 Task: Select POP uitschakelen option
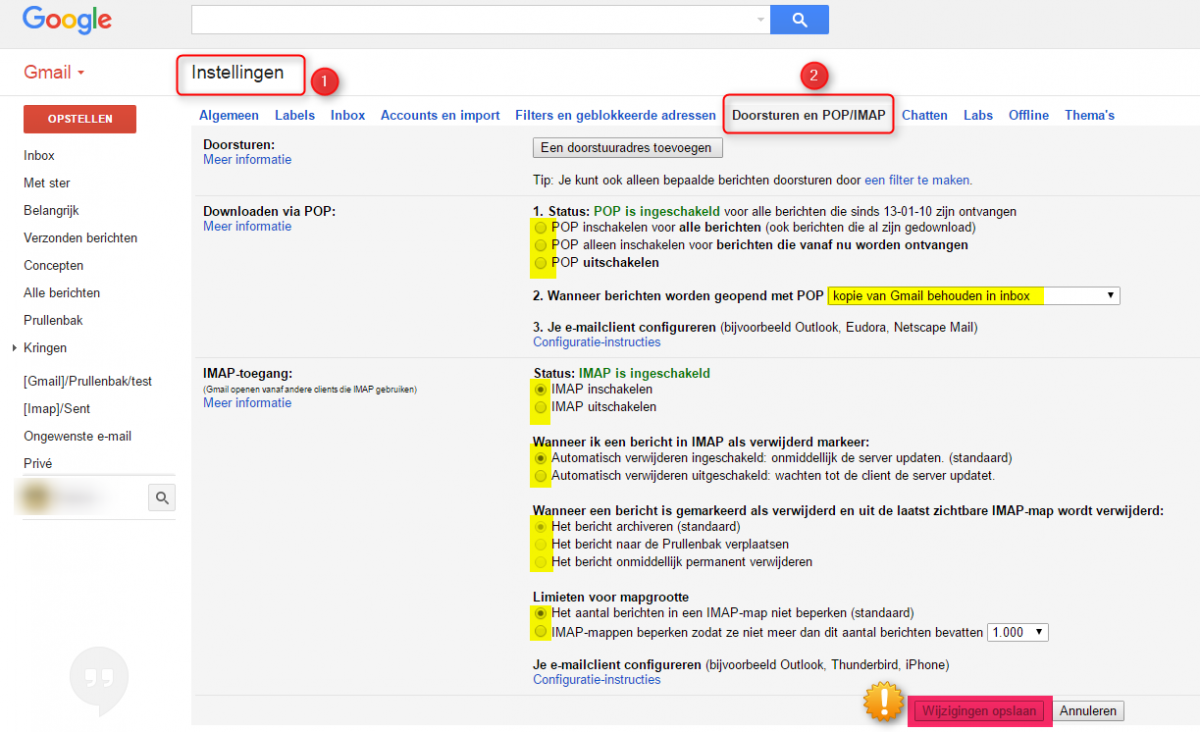(x=541, y=263)
